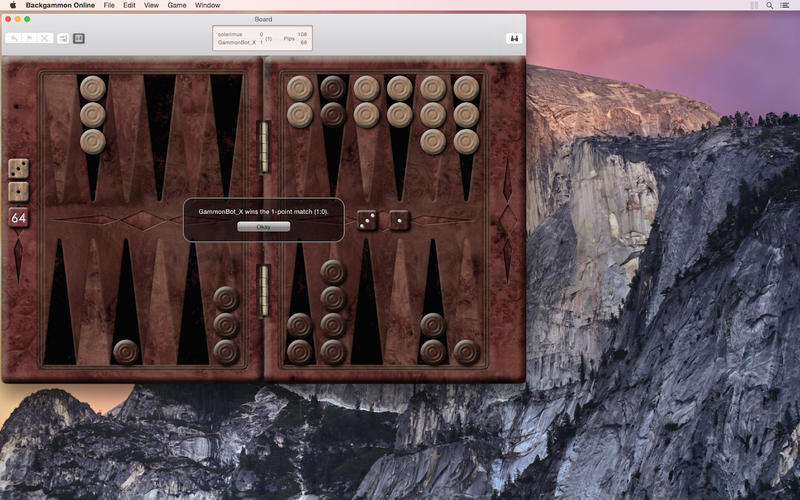Click the doubling cube showing 64
Image resolution: width=800 pixels, height=500 pixels.
pyautogui.click(x=19, y=217)
